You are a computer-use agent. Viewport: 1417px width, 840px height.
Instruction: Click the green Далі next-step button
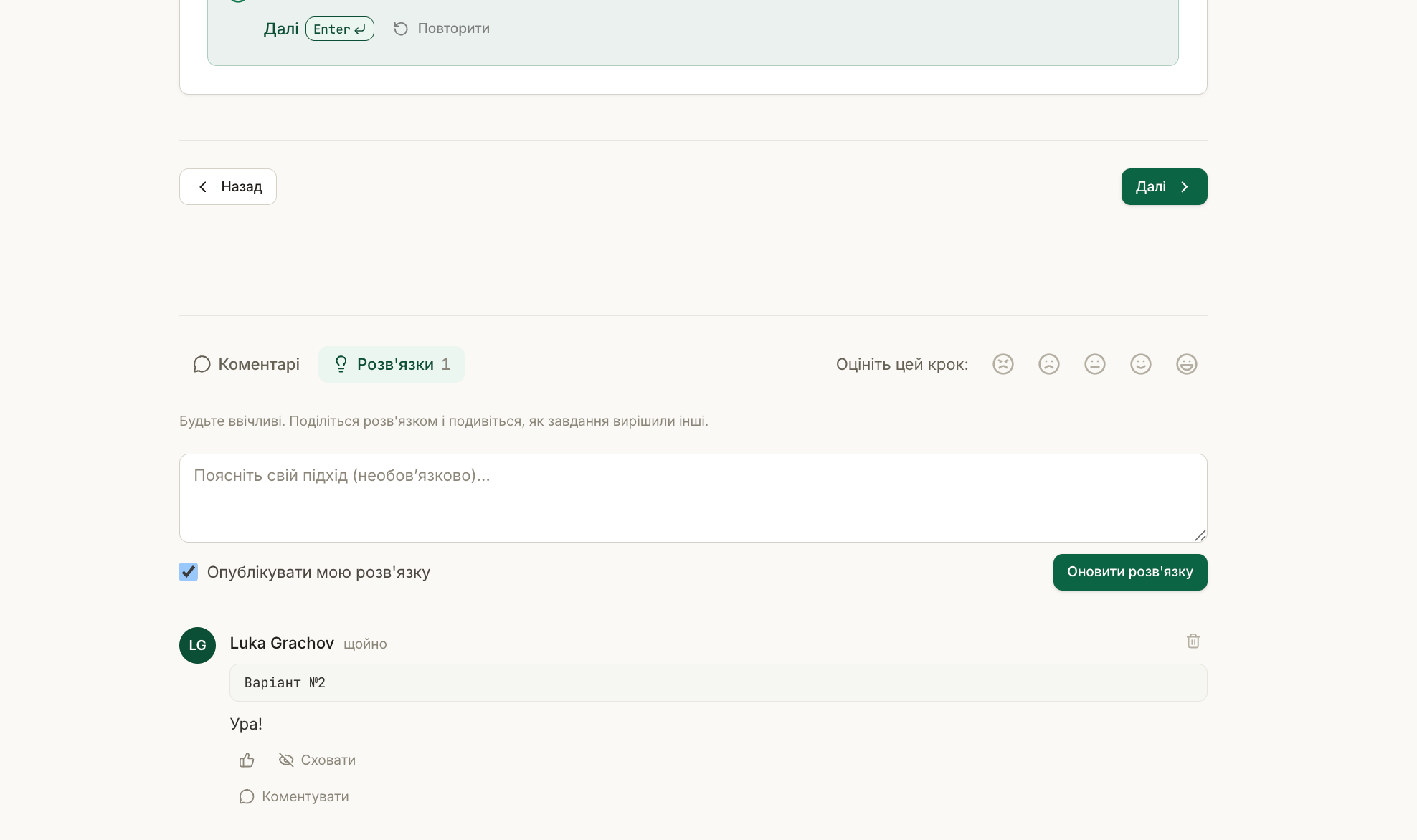pyautogui.click(x=1164, y=186)
